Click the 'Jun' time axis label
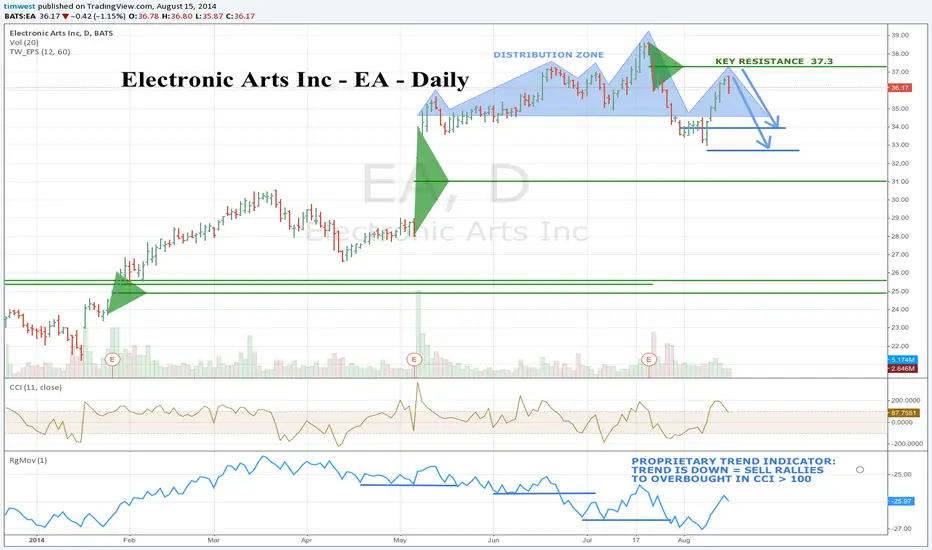 point(493,540)
